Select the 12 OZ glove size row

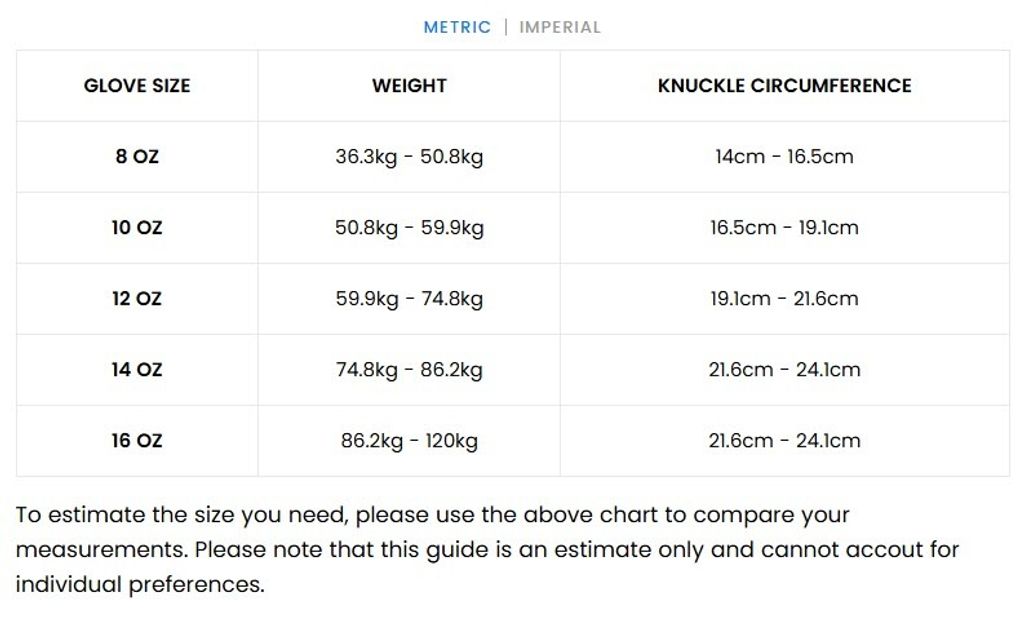pyautogui.click(x=137, y=298)
